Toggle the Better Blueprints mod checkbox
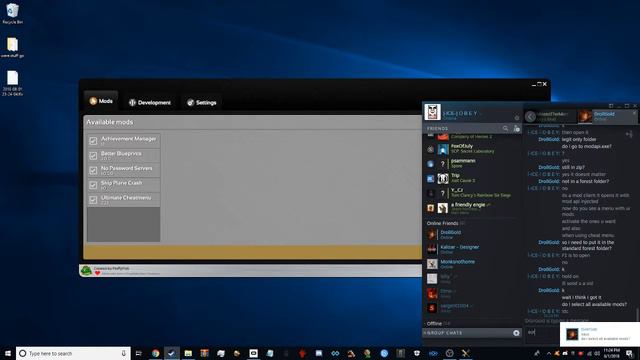This screenshot has width=640, height=360. [93, 156]
